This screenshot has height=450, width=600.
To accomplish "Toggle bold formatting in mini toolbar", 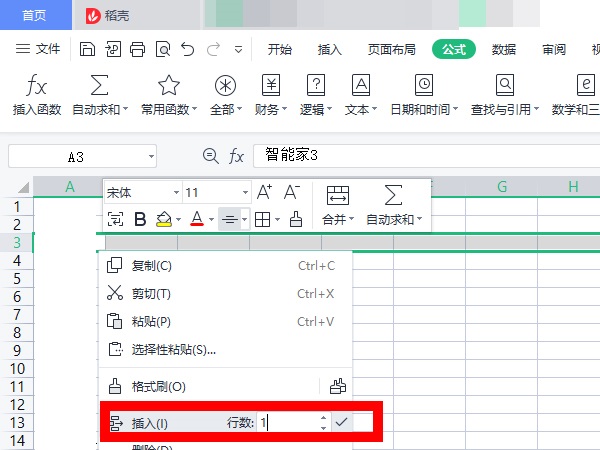I will [140, 219].
